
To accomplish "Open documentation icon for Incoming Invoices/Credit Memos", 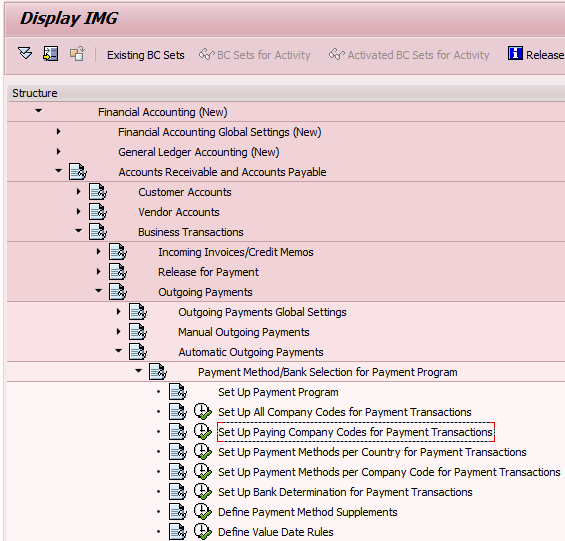I will (118, 252).
